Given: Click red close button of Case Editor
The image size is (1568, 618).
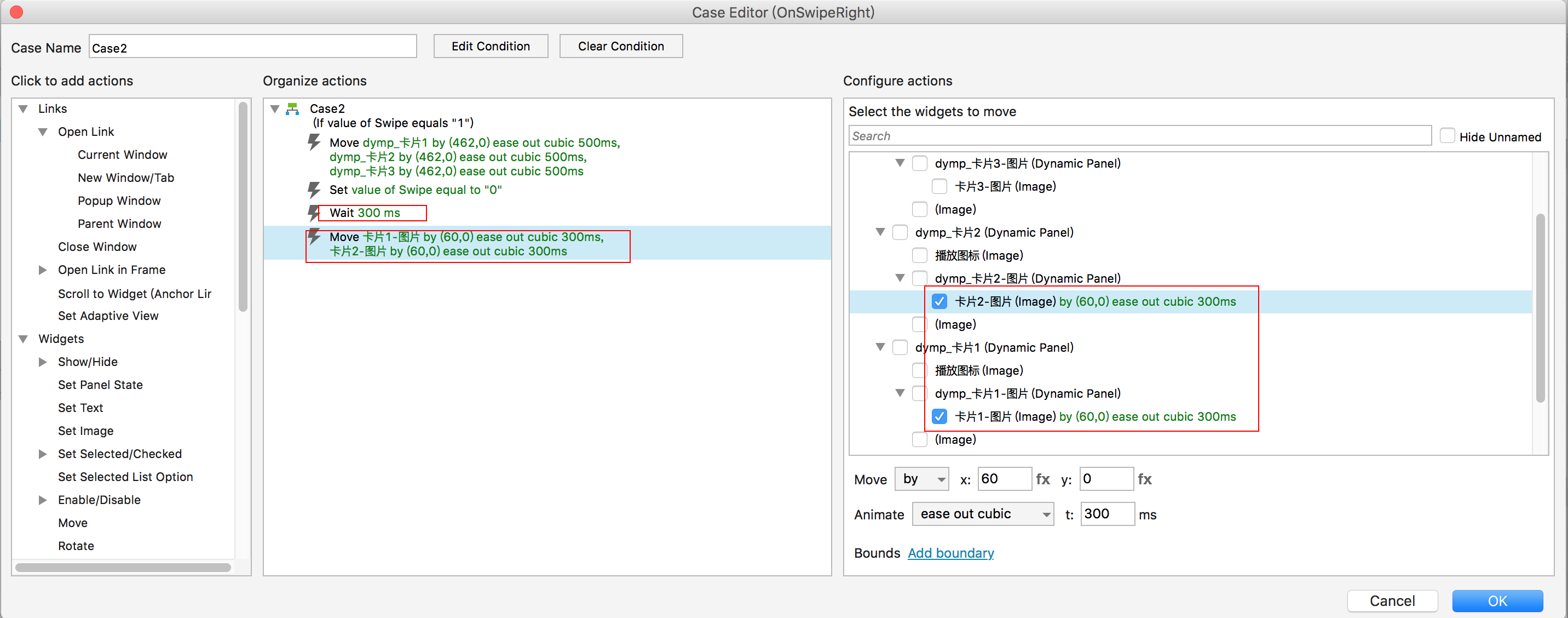Looking at the screenshot, I should (16, 12).
